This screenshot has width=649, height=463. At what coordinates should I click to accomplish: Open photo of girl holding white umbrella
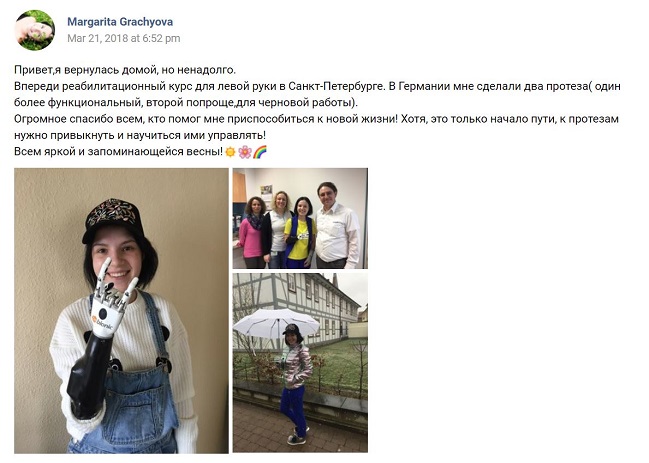pyautogui.click(x=300, y=362)
